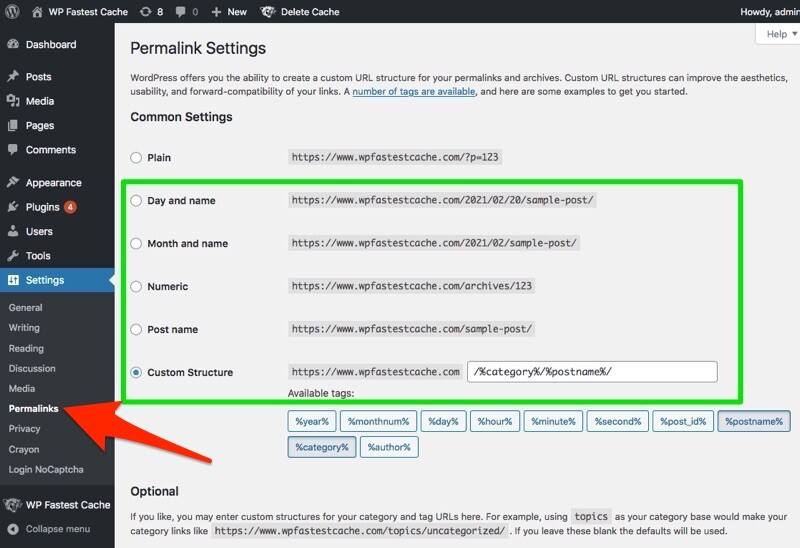The width and height of the screenshot is (800, 548).
Task: Expand the Help dropdown tab
Action: point(775,34)
